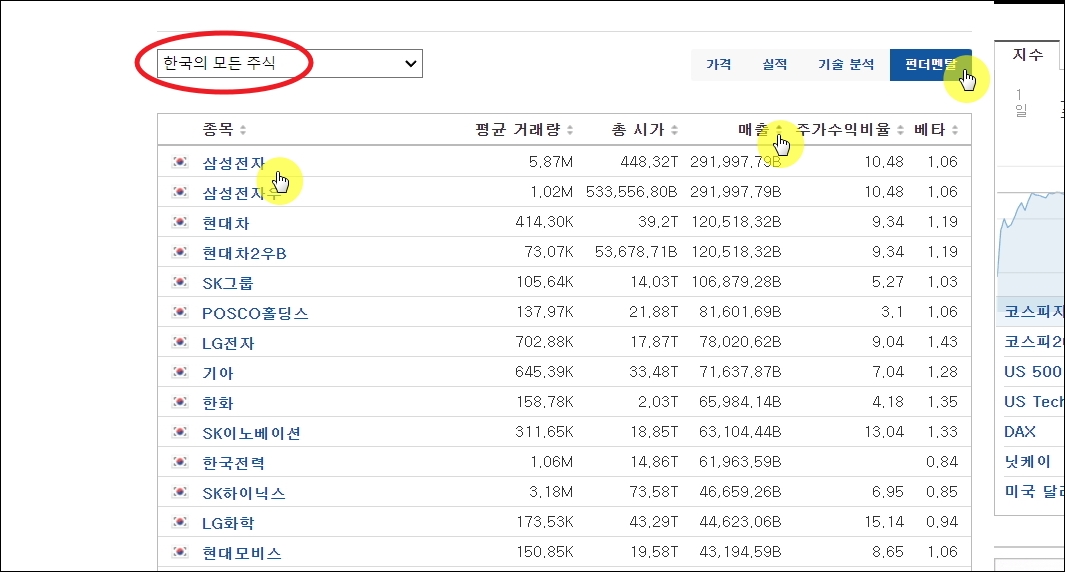Switch to the 가격 tab
Viewport: 1065px width, 572px height.
click(719, 65)
